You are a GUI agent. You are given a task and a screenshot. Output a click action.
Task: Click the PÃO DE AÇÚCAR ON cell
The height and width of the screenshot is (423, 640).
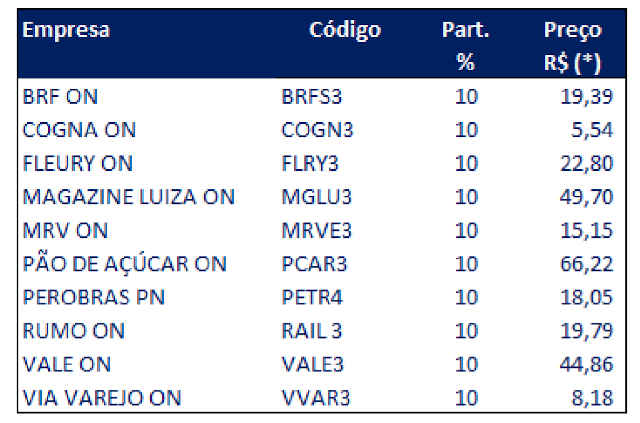[x=125, y=264]
